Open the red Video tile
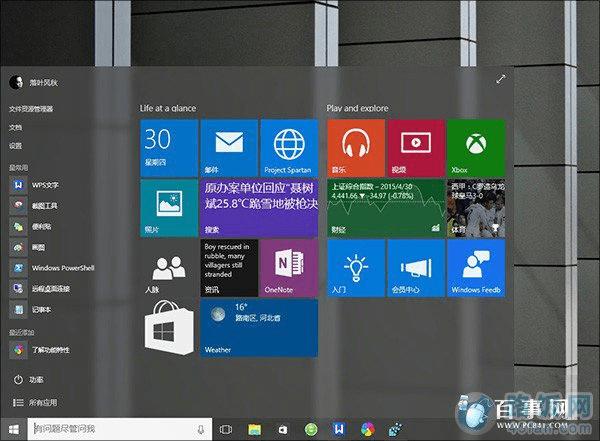The height and width of the screenshot is (441, 600). (x=416, y=148)
